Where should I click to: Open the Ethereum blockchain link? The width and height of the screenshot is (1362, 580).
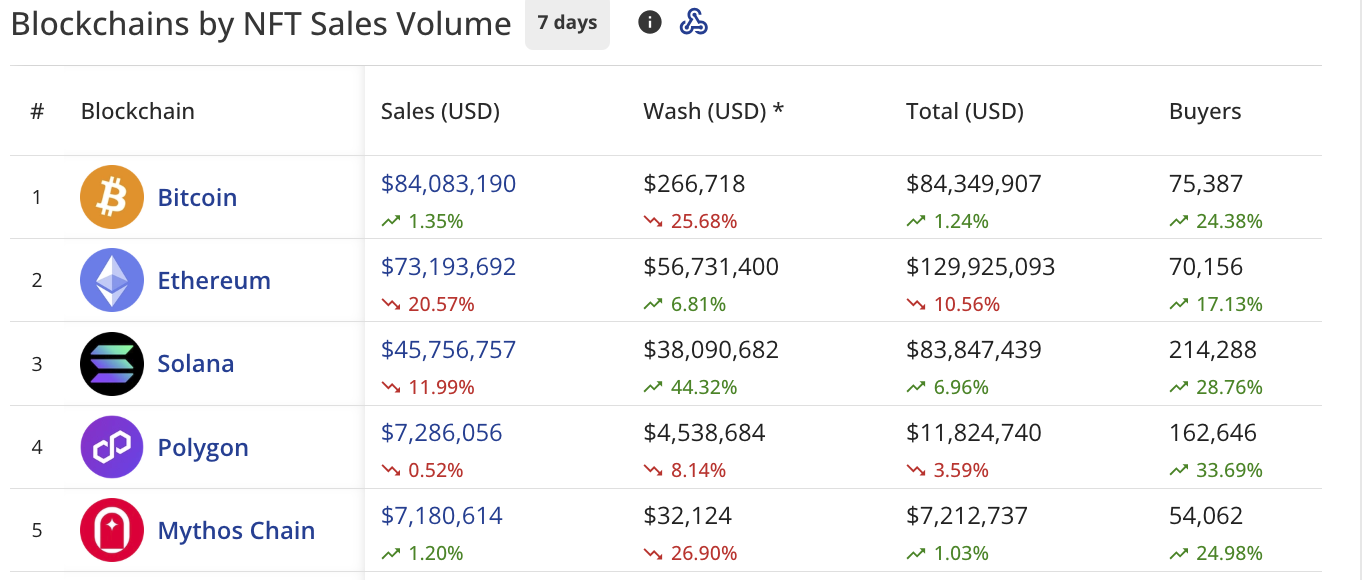214,280
